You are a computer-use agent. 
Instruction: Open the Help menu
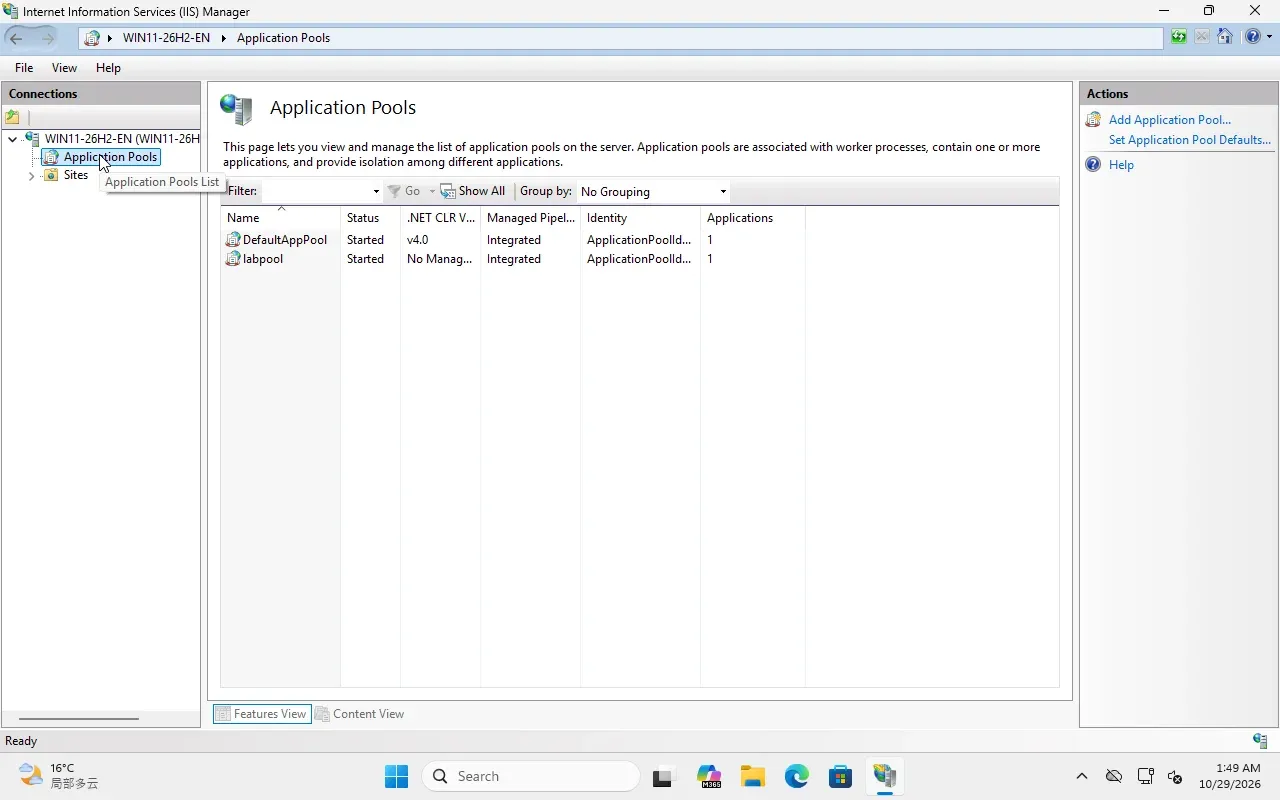pos(108,68)
